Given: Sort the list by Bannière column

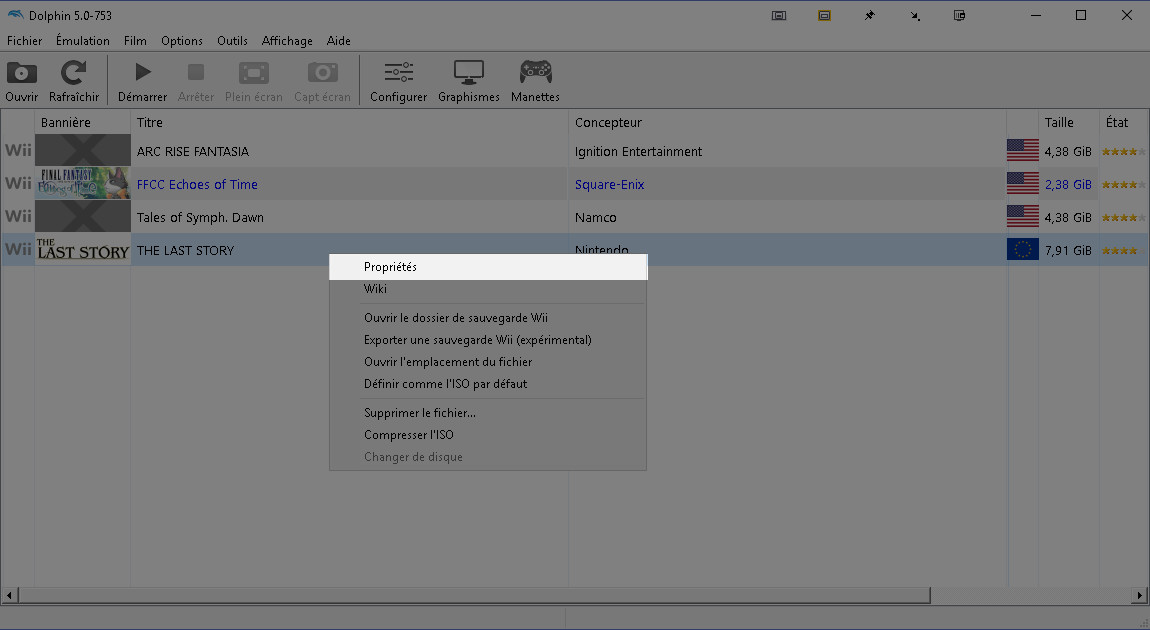Looking at the screenshot, I should click(x=82, y=122).
